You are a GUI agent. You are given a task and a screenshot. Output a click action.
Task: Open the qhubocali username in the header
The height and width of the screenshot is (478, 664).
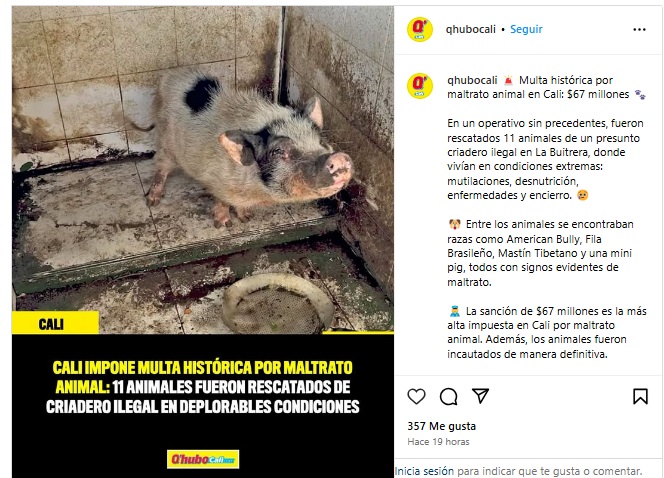[470, 29]
